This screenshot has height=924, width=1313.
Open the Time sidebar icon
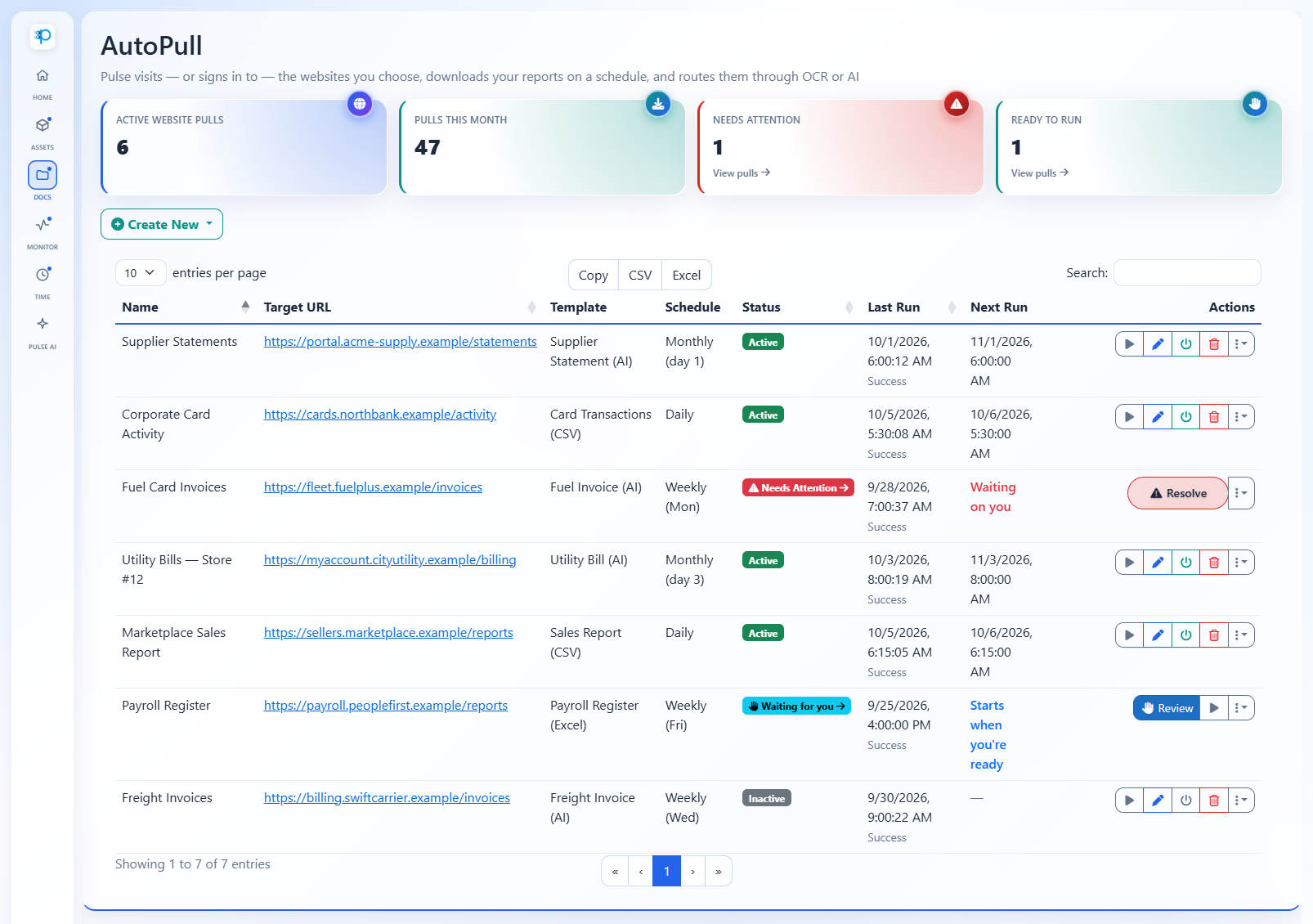point(43,275)
